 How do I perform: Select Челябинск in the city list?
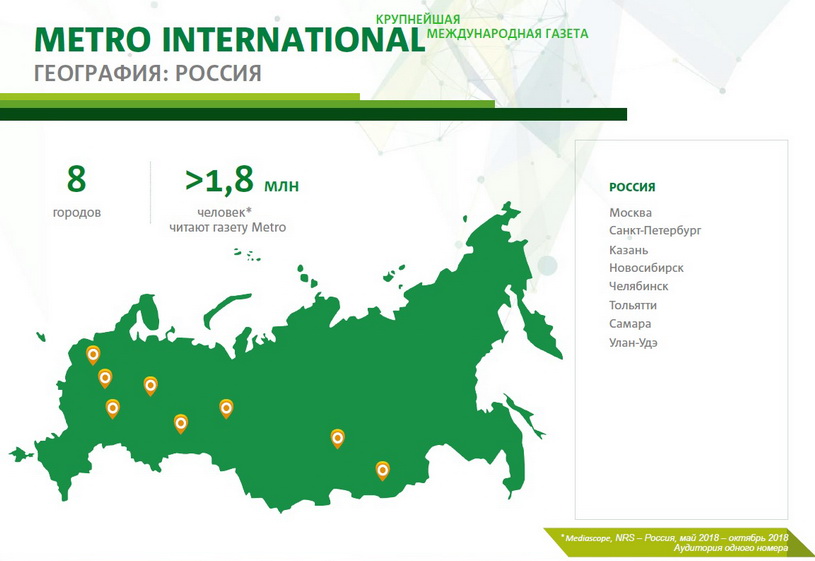(638, 286)
